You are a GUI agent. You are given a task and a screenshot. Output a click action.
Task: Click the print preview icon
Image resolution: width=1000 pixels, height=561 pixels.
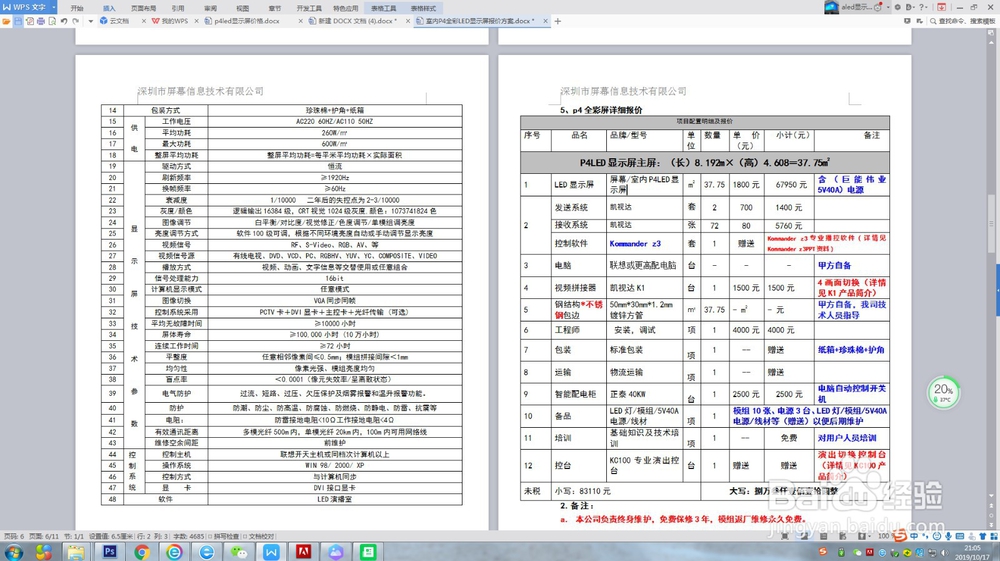[52, 21]
